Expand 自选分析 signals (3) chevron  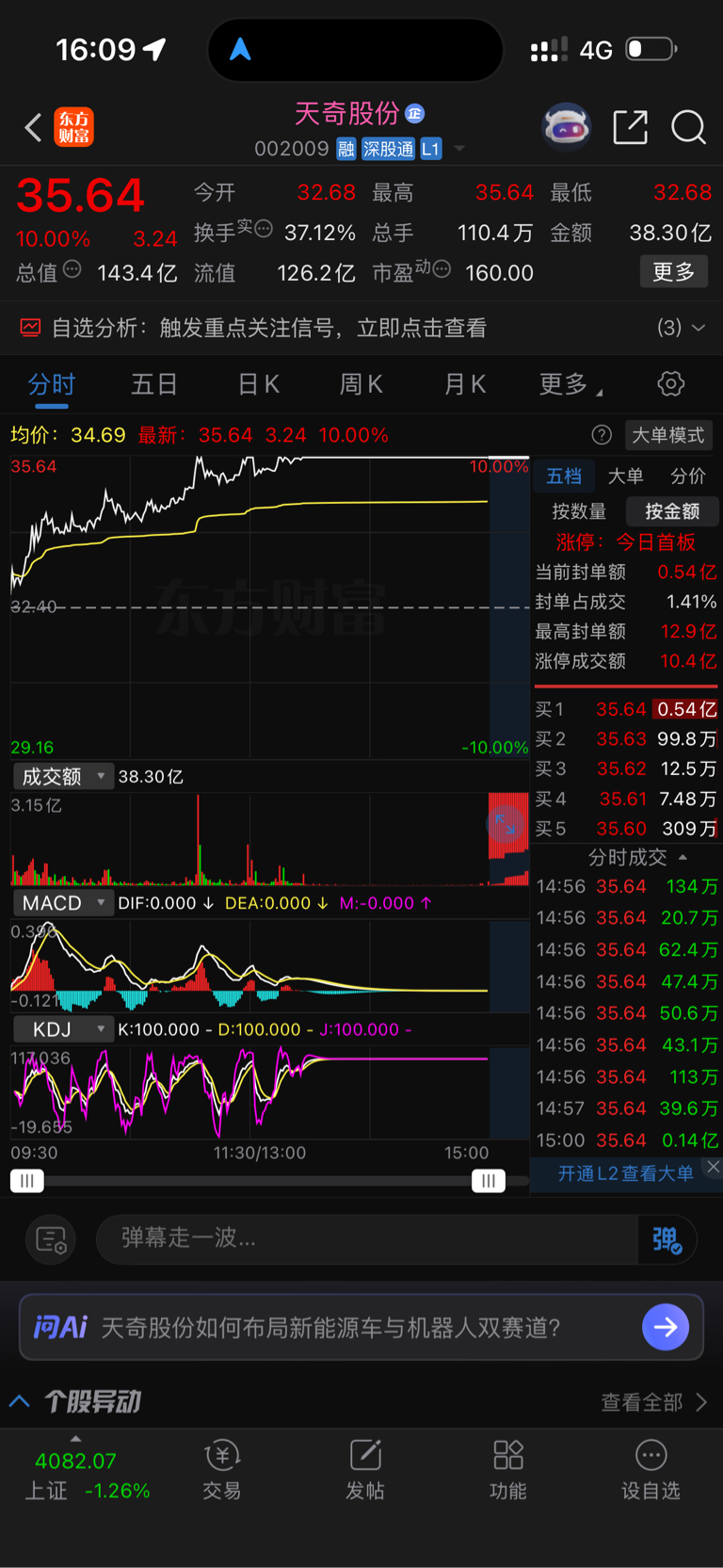(x=699, y=328)
